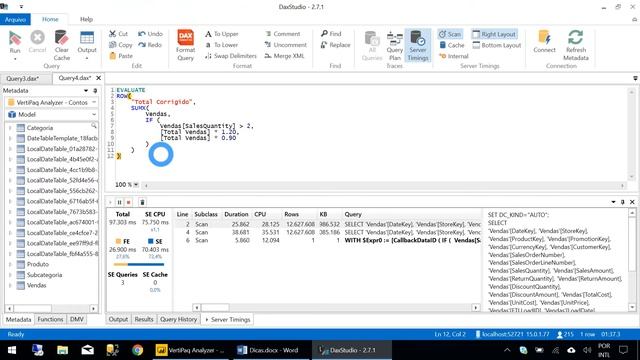Paste from clipboard
The height and width of the screenshot is (360, 640).
click(x=121, y=56)
